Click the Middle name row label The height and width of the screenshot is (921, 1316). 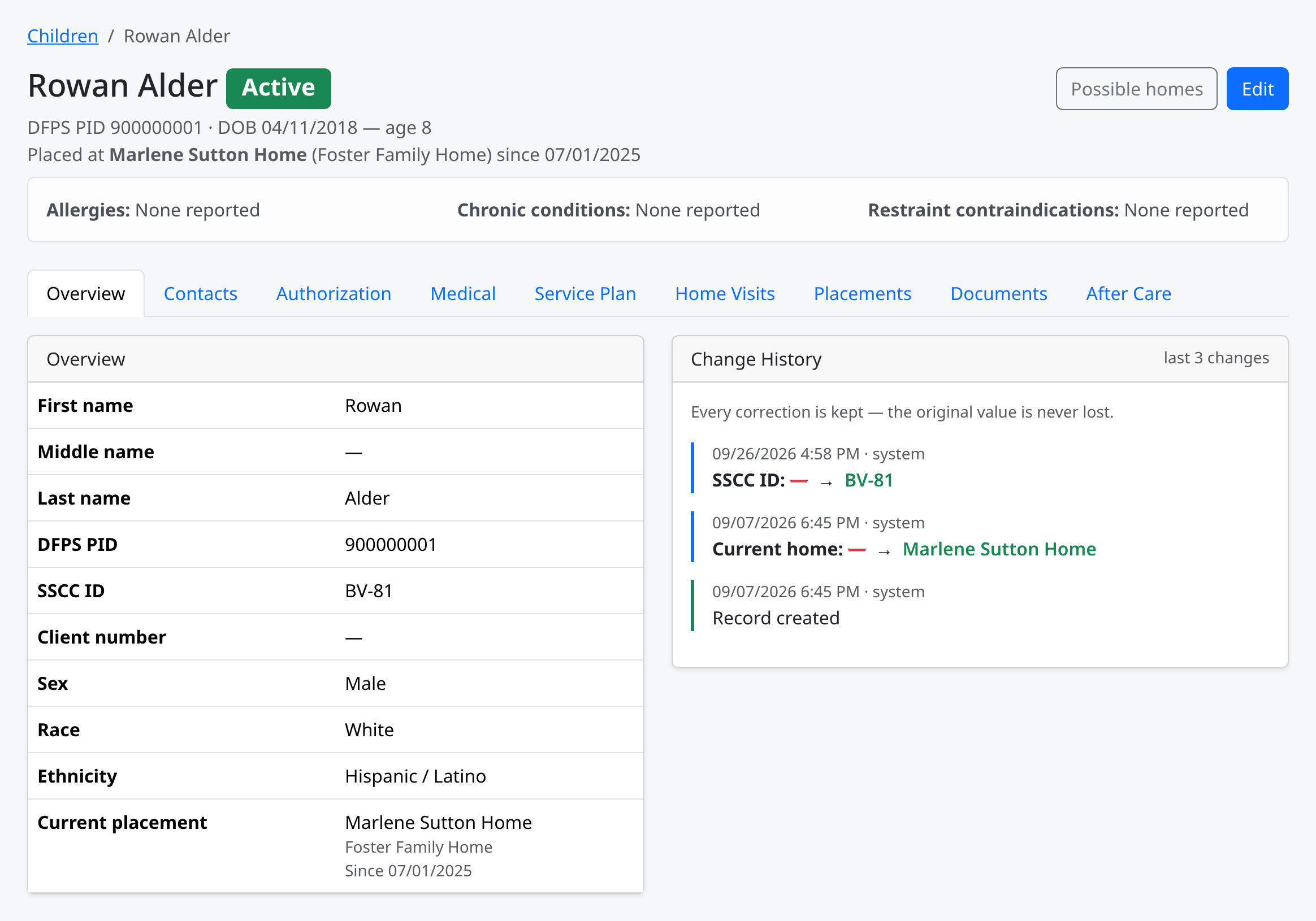96,452
